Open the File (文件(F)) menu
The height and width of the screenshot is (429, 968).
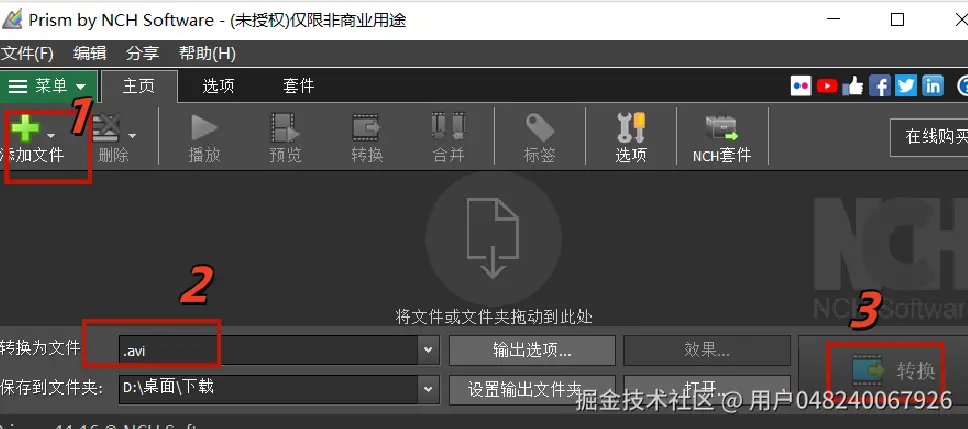27,54
